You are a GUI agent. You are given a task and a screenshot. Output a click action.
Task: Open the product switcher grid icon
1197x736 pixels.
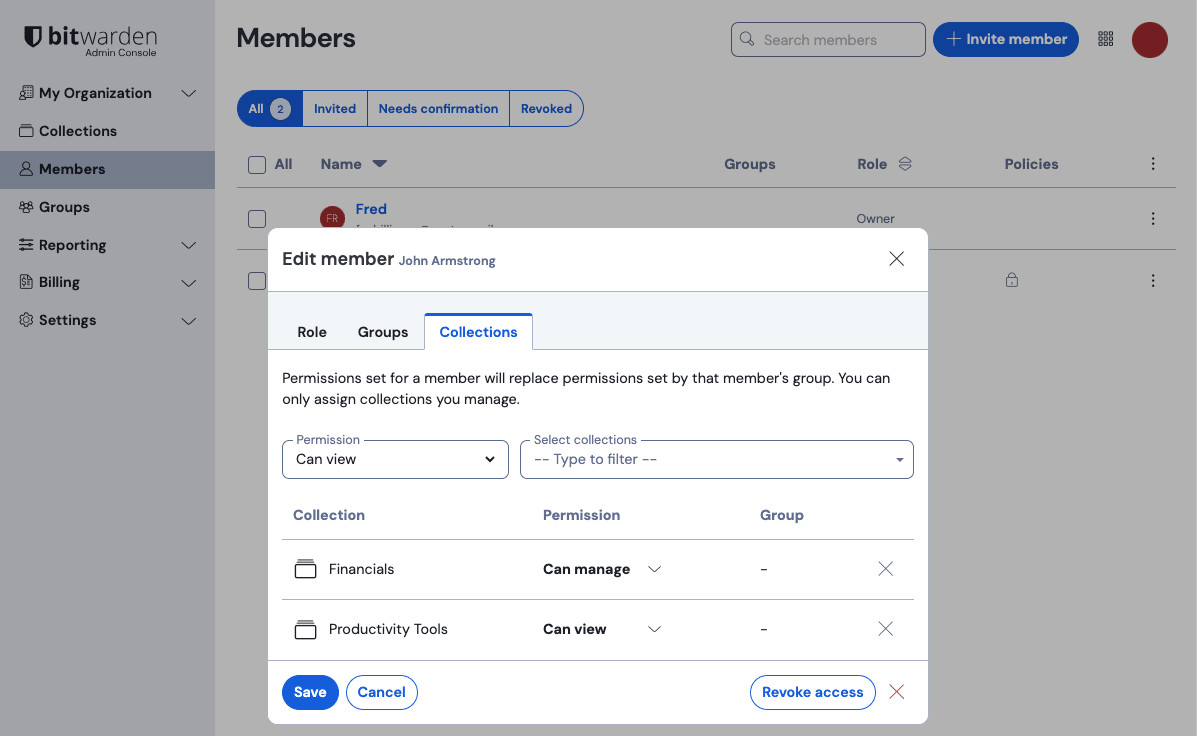(x=1106, y=39)
